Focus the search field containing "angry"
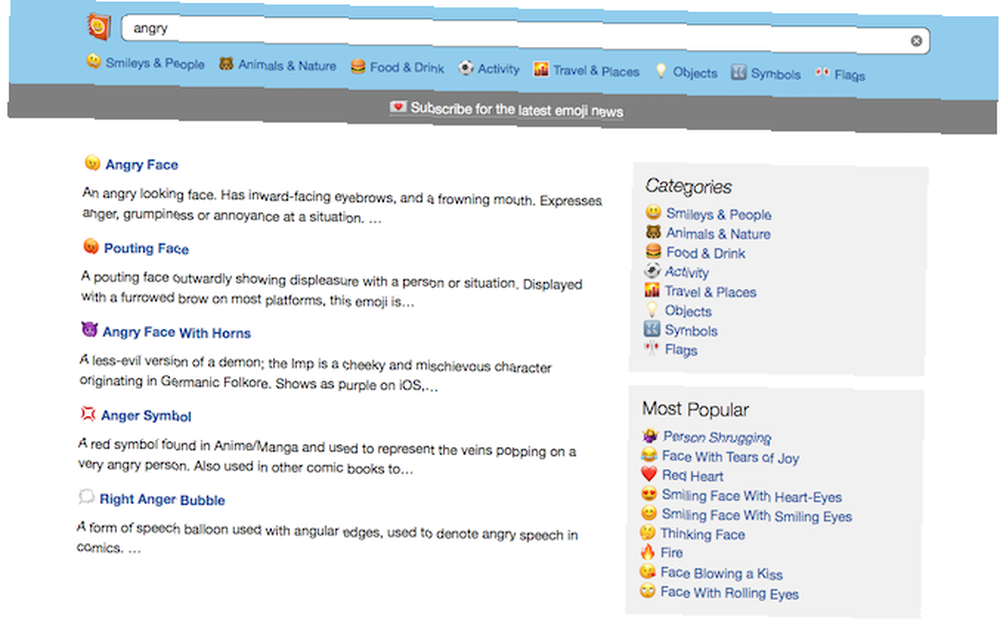Viewport: 1000px width, 629px height. pyautogui.click(x=525, y=34)
